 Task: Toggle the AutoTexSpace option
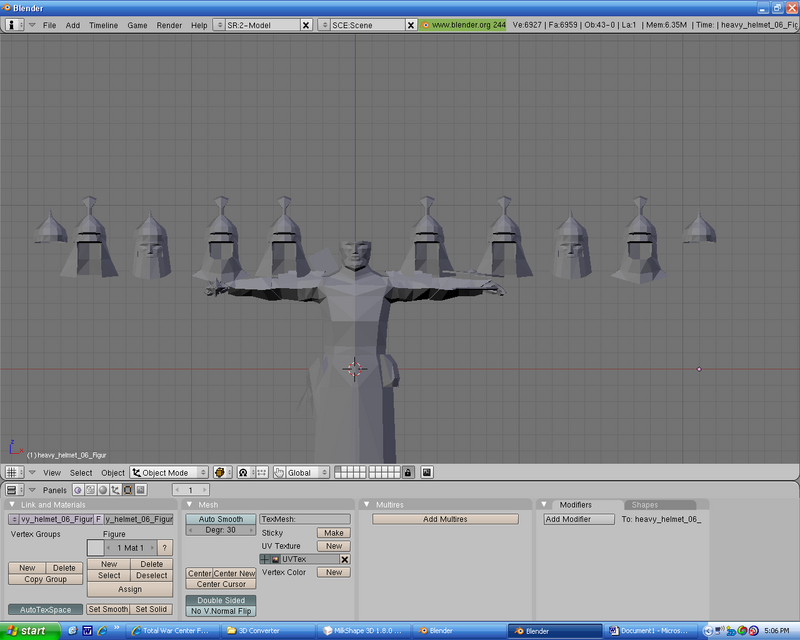(x=45, y=609)
